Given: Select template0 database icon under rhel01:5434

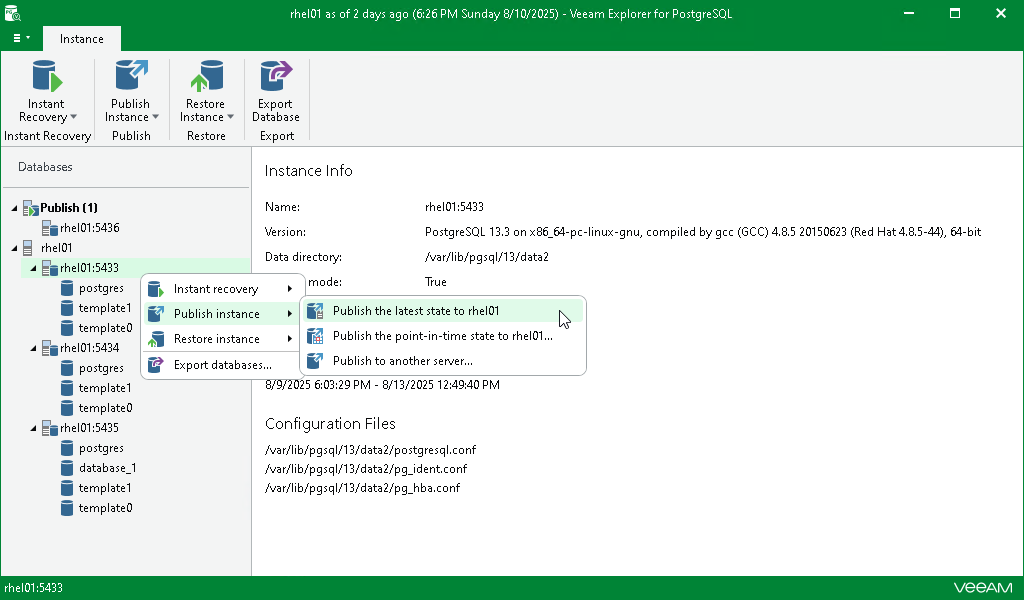Looking at the screenshot, I should (67, 408).
